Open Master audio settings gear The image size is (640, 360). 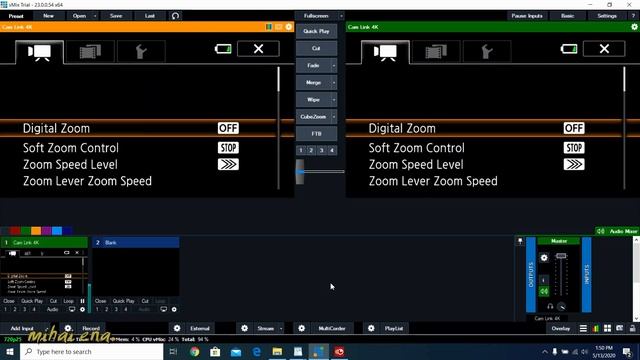pyautogui.click(x=544, y=258)
